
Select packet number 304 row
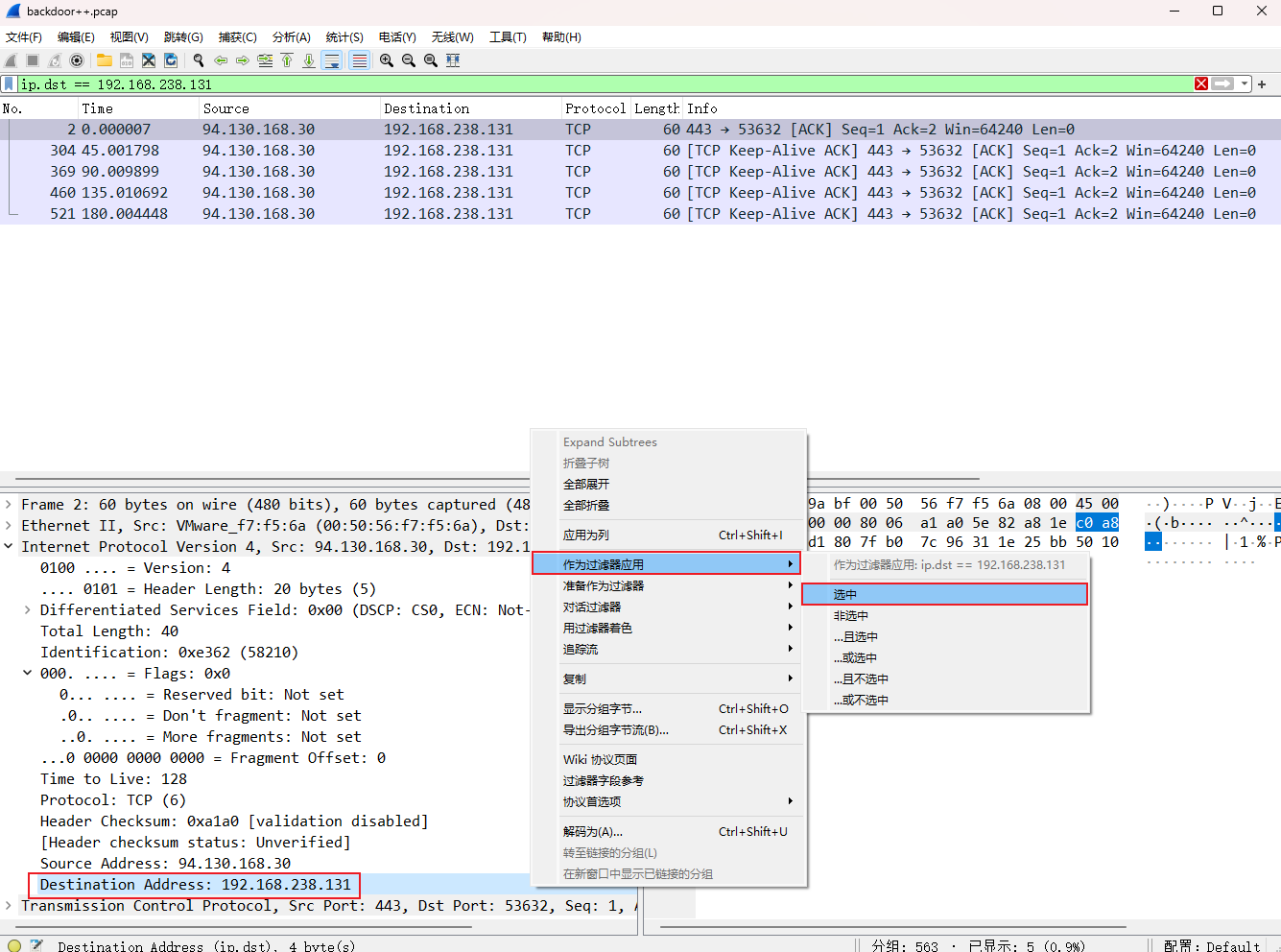[640, 150]
